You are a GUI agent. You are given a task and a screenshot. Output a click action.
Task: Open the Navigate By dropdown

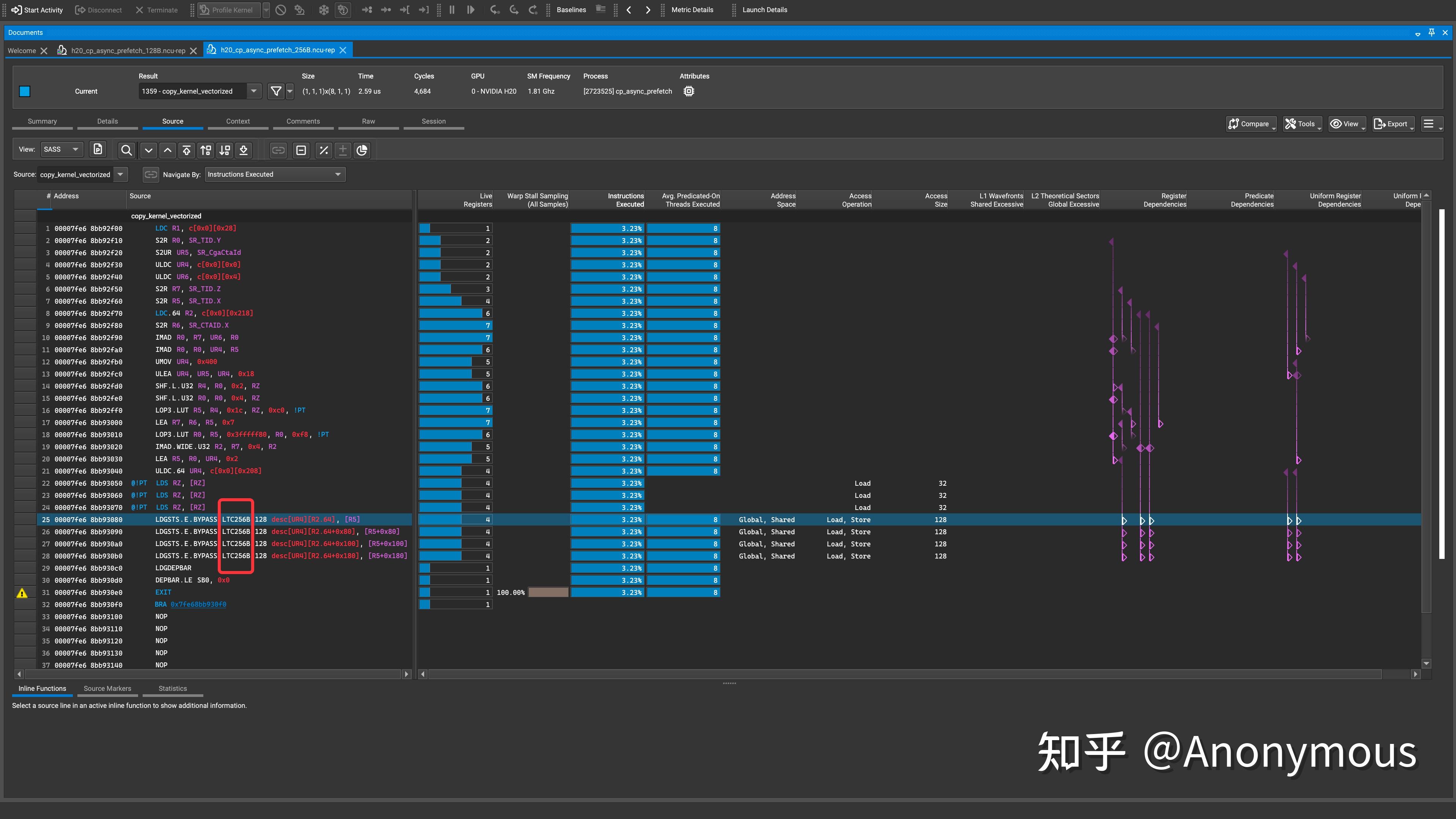(x=275, y=174)
